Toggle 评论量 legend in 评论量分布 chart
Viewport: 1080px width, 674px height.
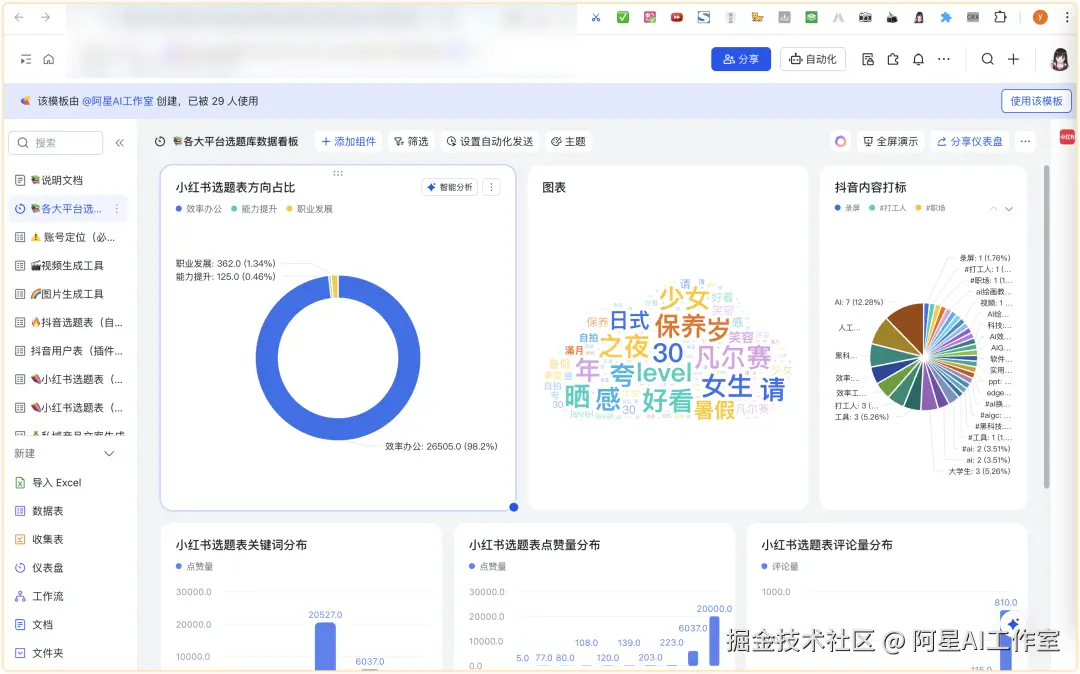(780, 567)
